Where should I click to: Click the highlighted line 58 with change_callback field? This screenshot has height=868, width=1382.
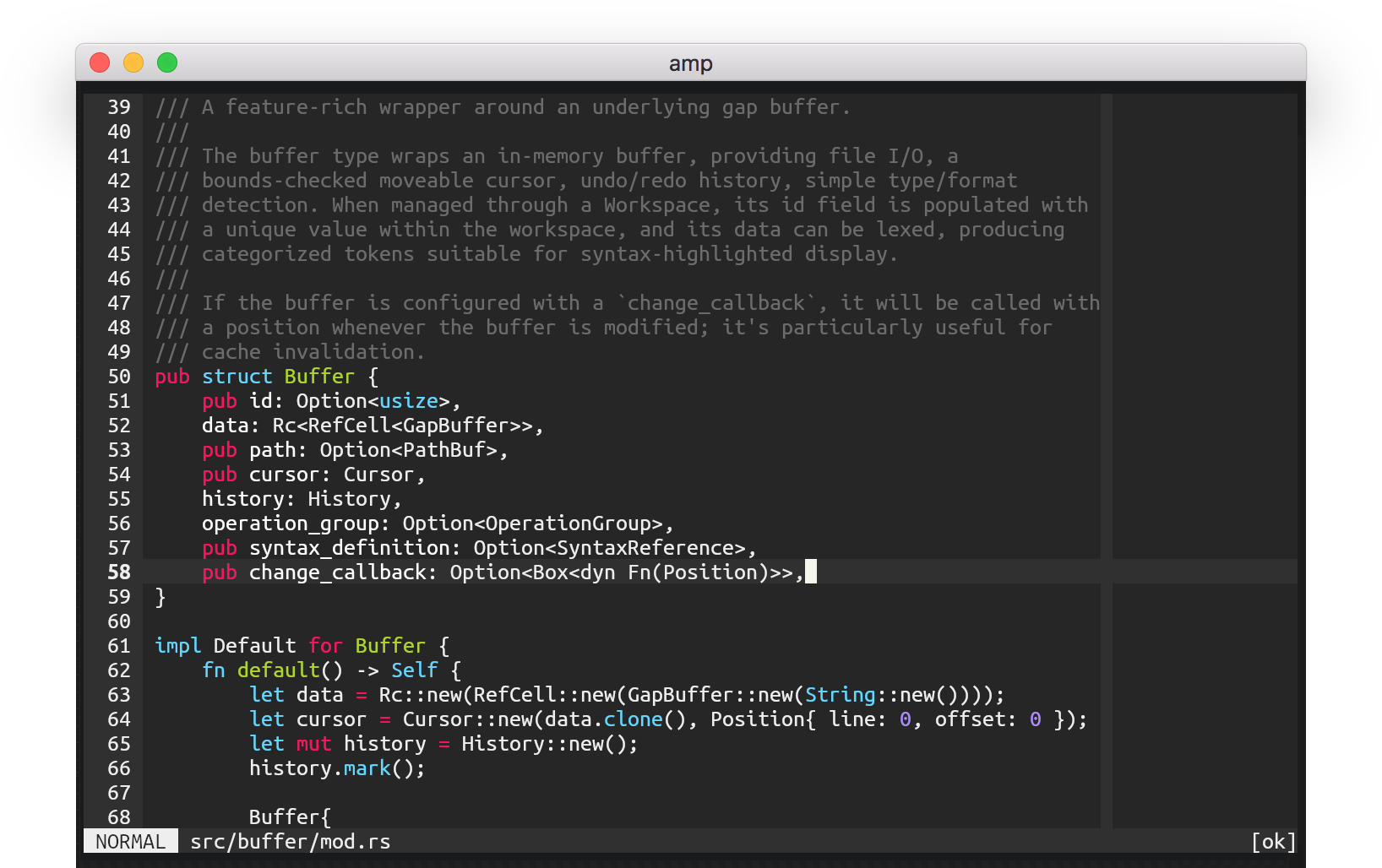click(x=507, y=572)
